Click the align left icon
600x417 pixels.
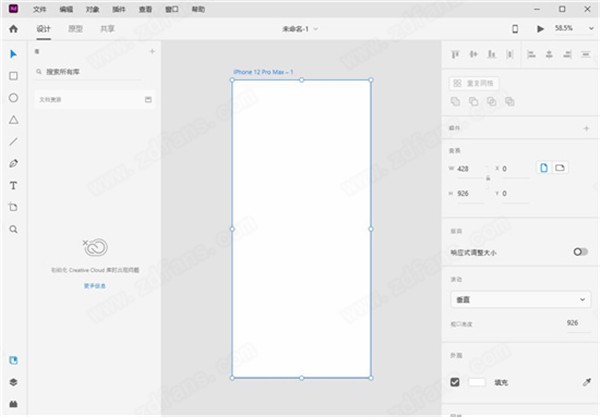[531, 54]
